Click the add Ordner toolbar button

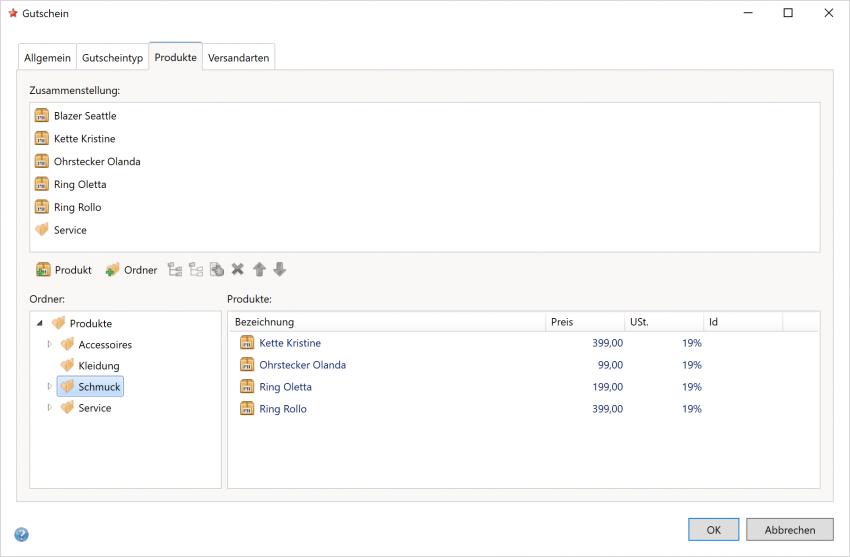(131, 270)
